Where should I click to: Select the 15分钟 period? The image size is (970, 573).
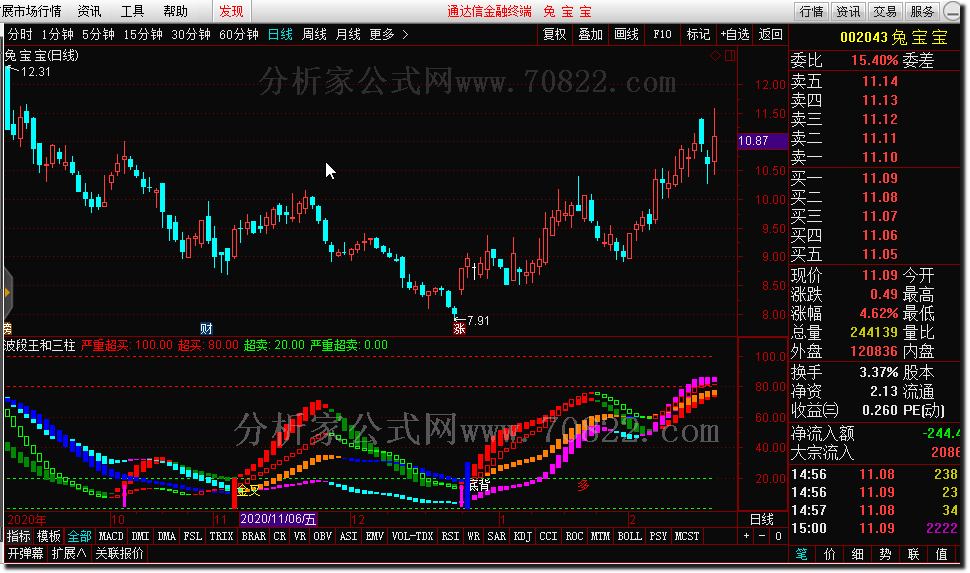(143, 35)
